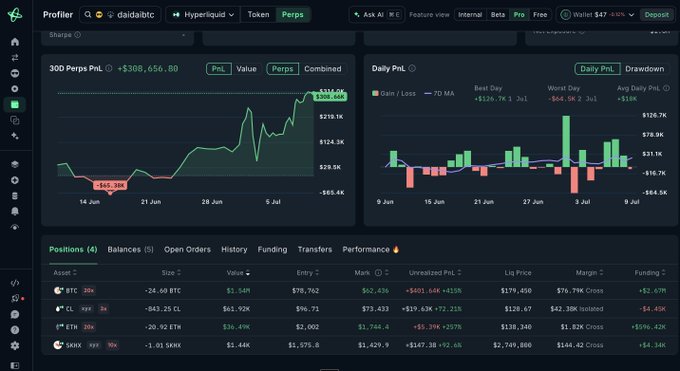Image resolution: width=680 pixels, height=371 pixels.
Task: Click the Ask AI button
Action: click(x=377, y=15)
